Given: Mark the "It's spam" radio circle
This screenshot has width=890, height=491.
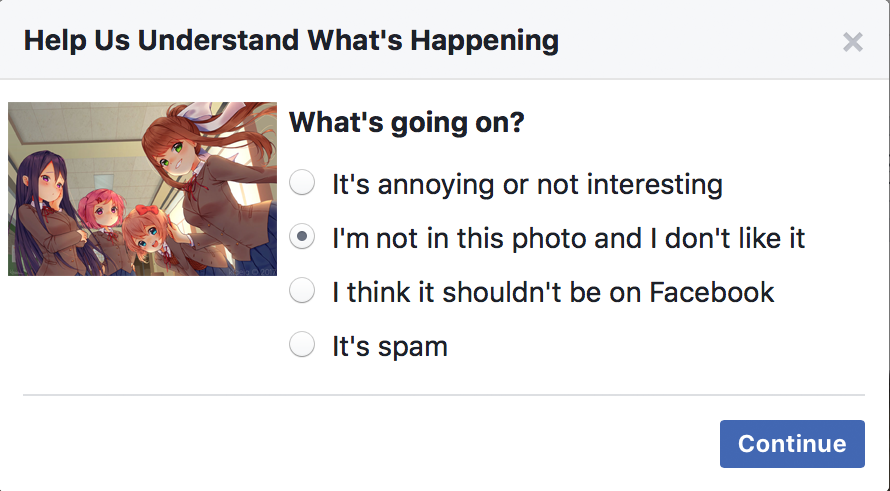Looking at the screenshot, I should [x=302, y=345].
